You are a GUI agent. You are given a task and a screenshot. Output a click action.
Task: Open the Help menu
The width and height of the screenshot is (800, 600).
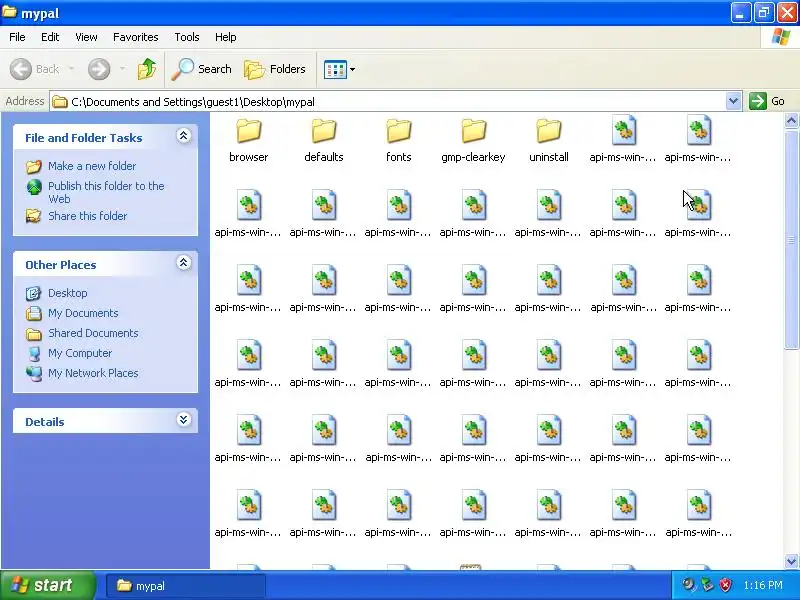tap(226, 37)
